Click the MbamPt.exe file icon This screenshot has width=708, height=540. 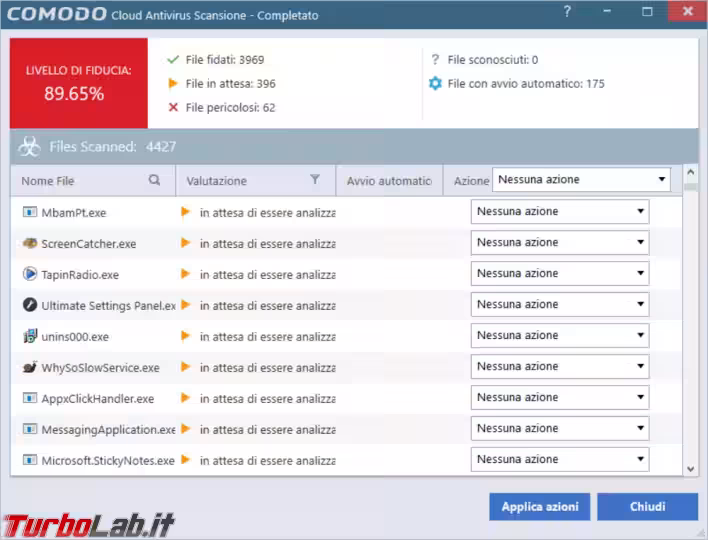[x=30, y=212]
